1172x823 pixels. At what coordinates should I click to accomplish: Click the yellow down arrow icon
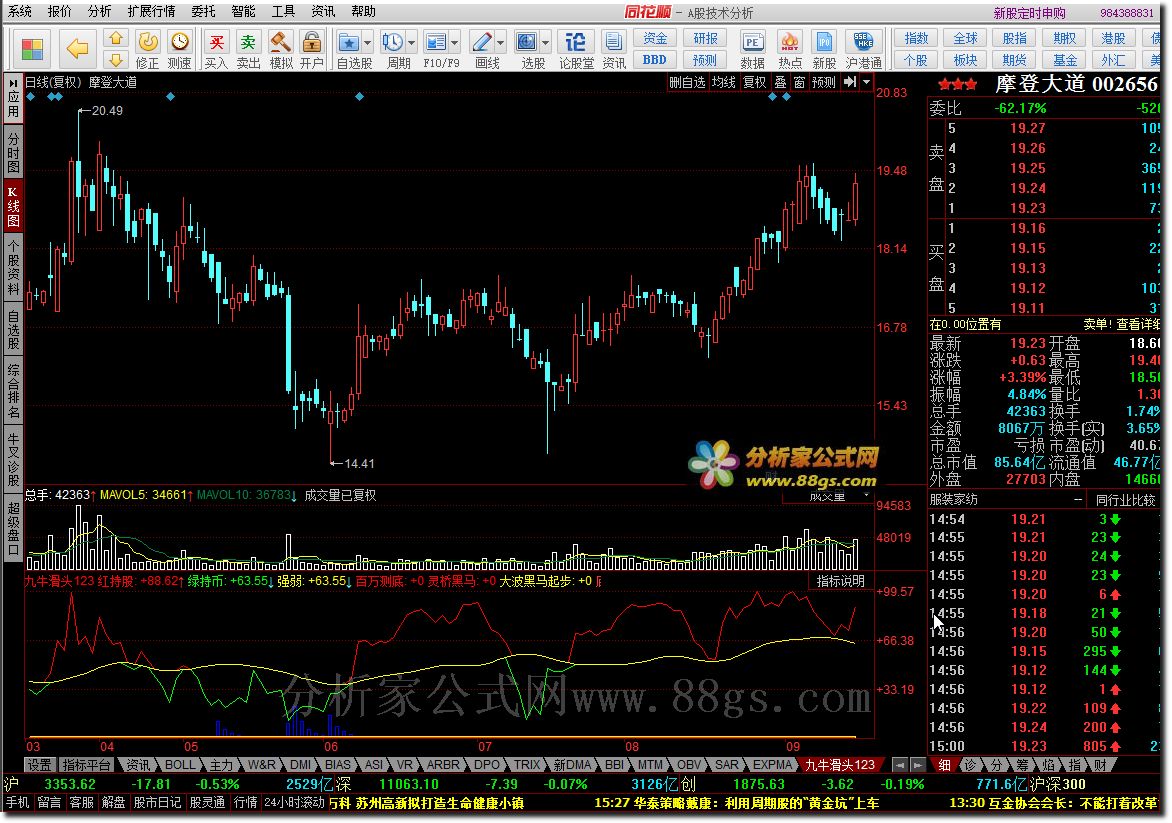(x=116, y=60)
